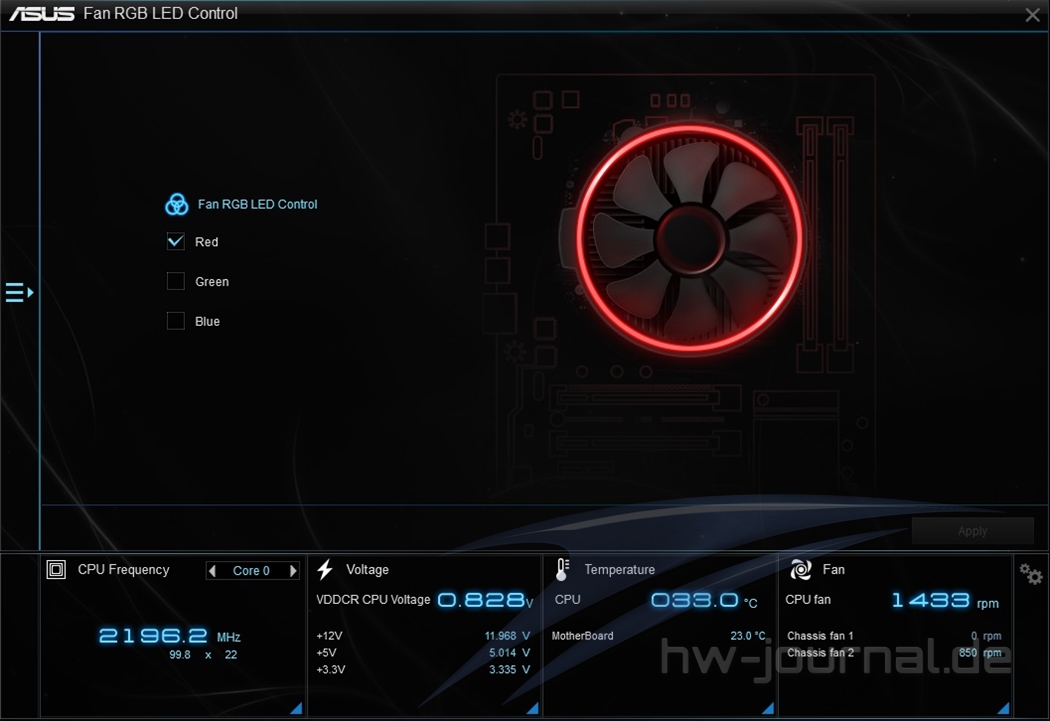Screen dimensions: 1050x721
Task: Click the CPU Frequency chip icon
Action: click(56, 570)
